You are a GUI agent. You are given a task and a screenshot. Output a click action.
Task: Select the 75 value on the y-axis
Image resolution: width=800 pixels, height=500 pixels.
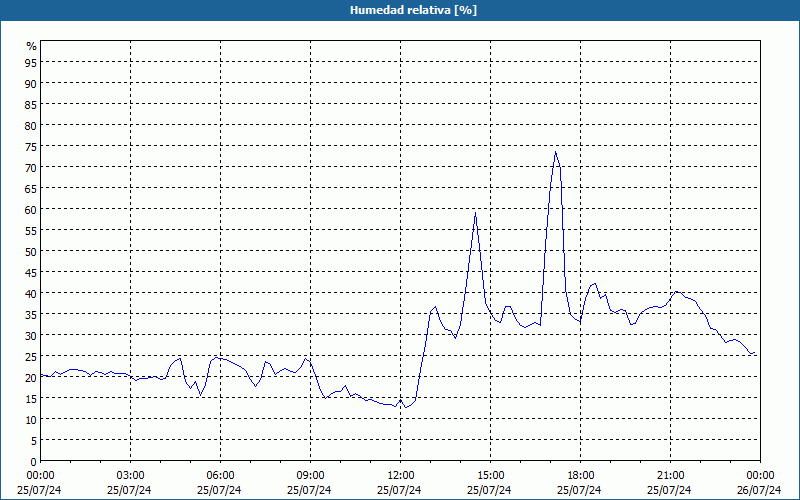[31, 146]
